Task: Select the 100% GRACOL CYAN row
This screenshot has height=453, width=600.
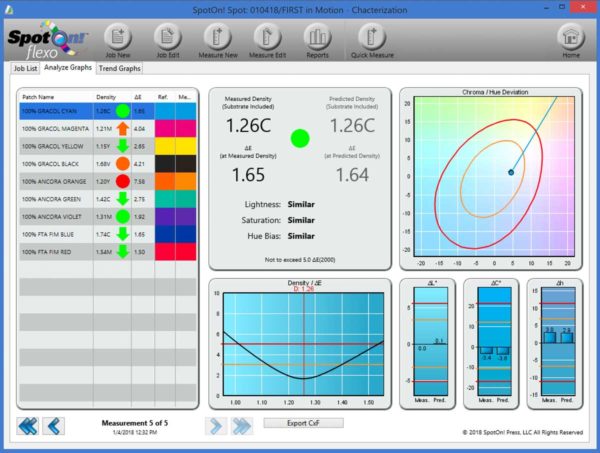Action: [x=108, y=111]
